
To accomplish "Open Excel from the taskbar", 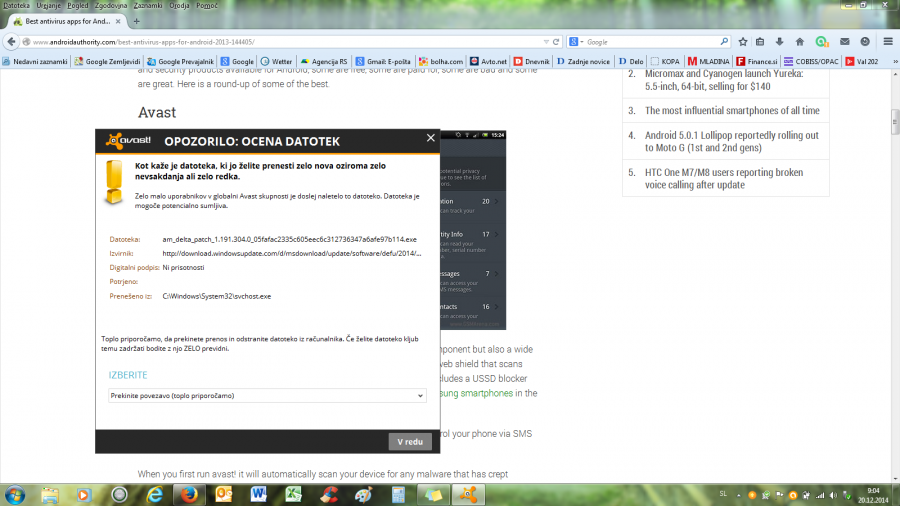I will (x=294, y=494).
